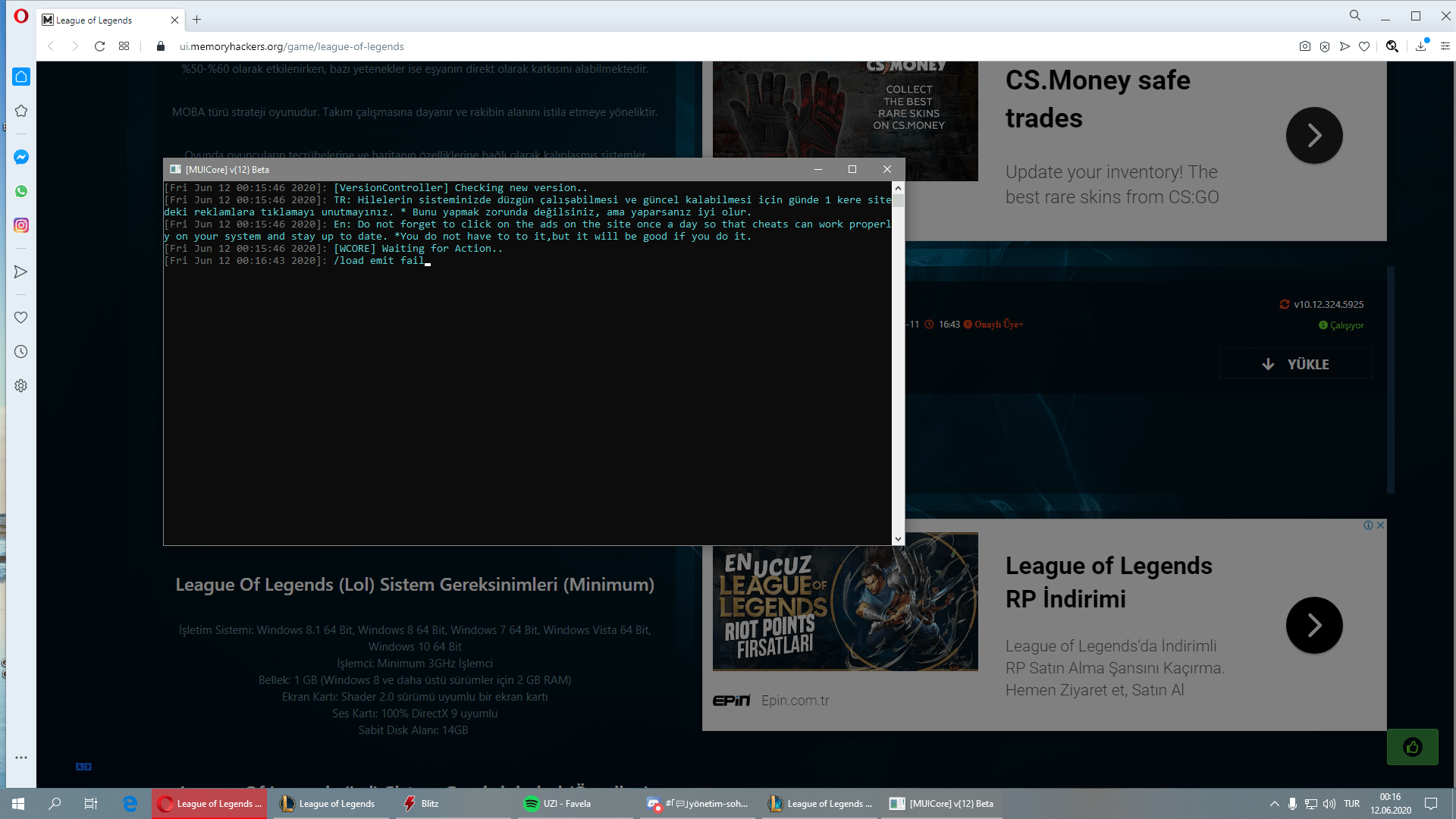The height and width of the screenshot is (819, 1456).
Task: Click the three-dots sidebar setup icon
Action: coord(21,758)
